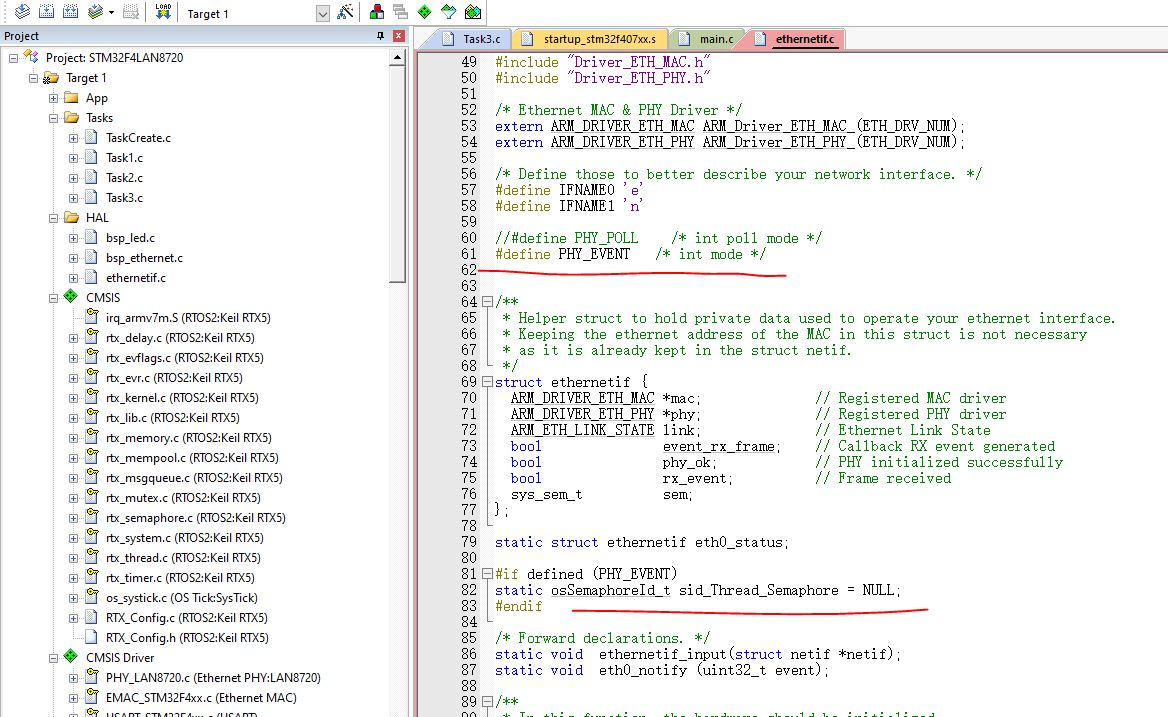
Task: Click the file icon beside rtx_msgqueue.c
Action: click(x=92, y=477)
